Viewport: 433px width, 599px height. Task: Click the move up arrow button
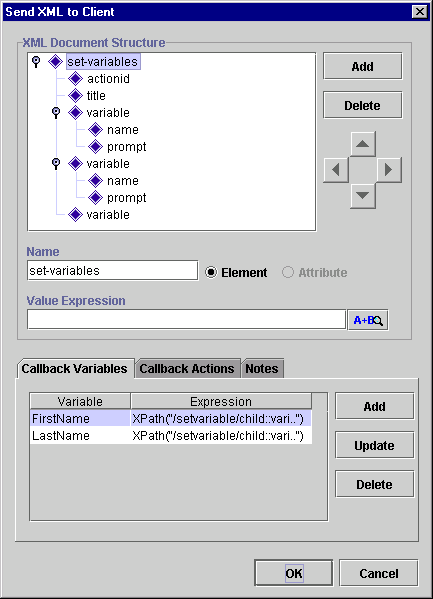coord(363,144)
